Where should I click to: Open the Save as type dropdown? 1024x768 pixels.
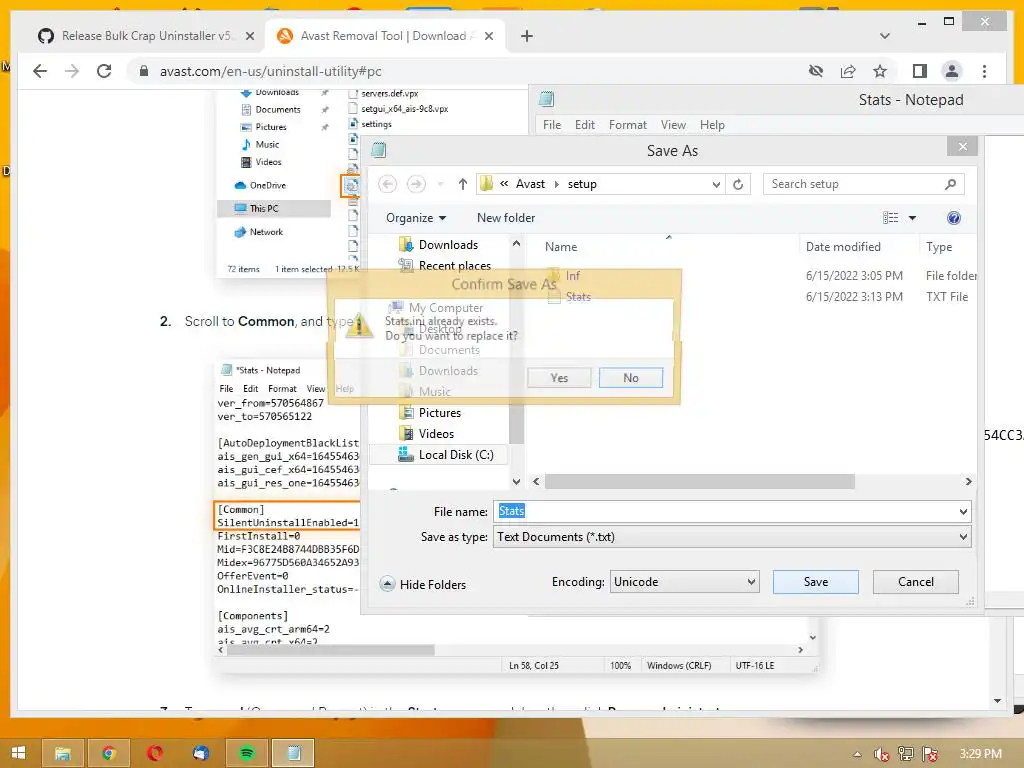point(731,537)
